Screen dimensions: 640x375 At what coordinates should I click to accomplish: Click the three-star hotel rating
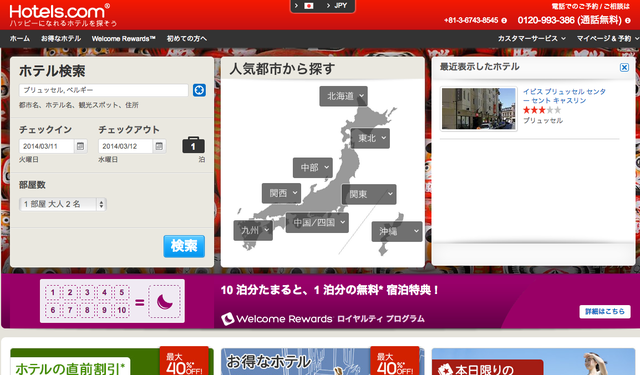pyautogui.click(x=542, y=110)
